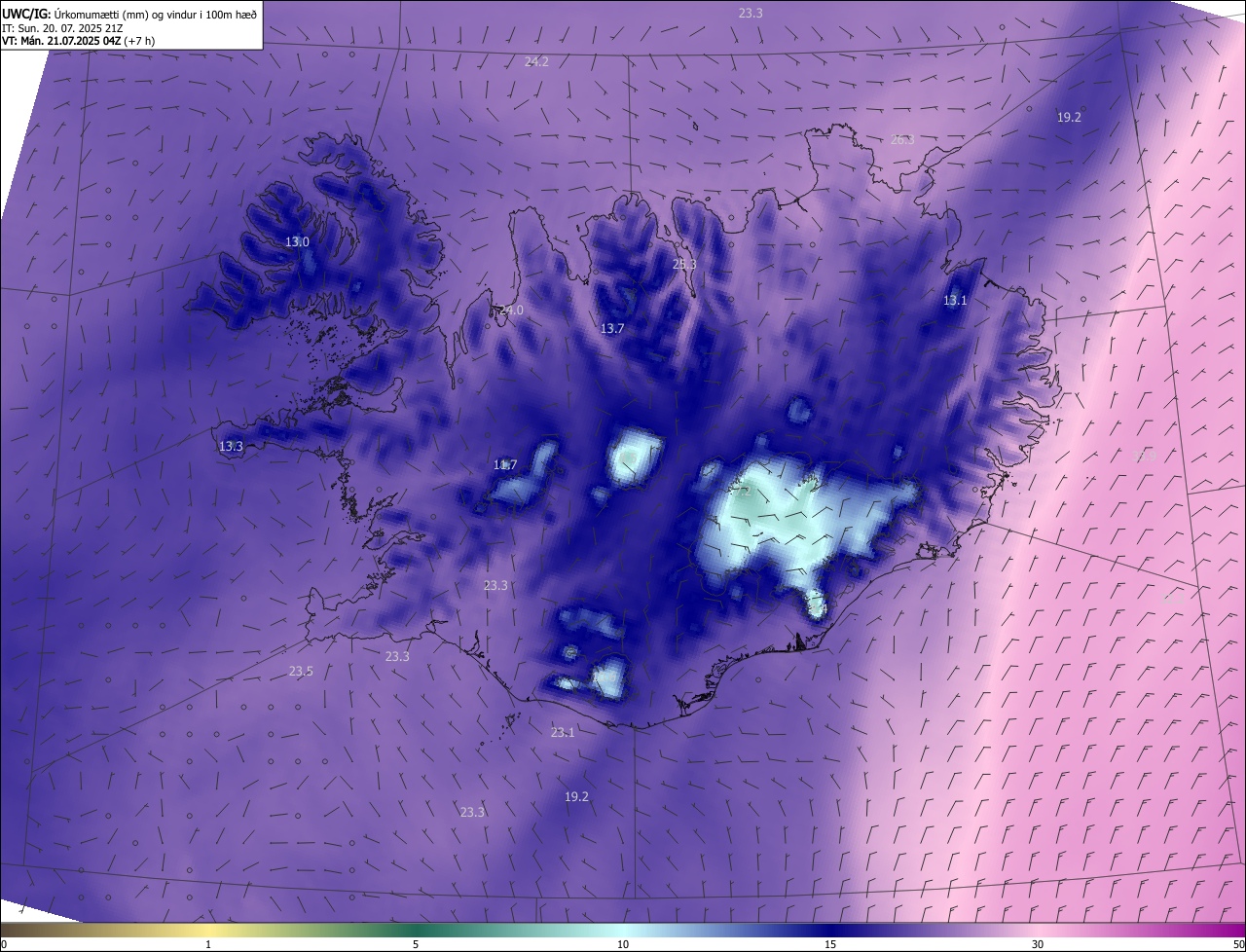Click the 25.3 value label
1246x952 pixels.
tap(684, 264)
